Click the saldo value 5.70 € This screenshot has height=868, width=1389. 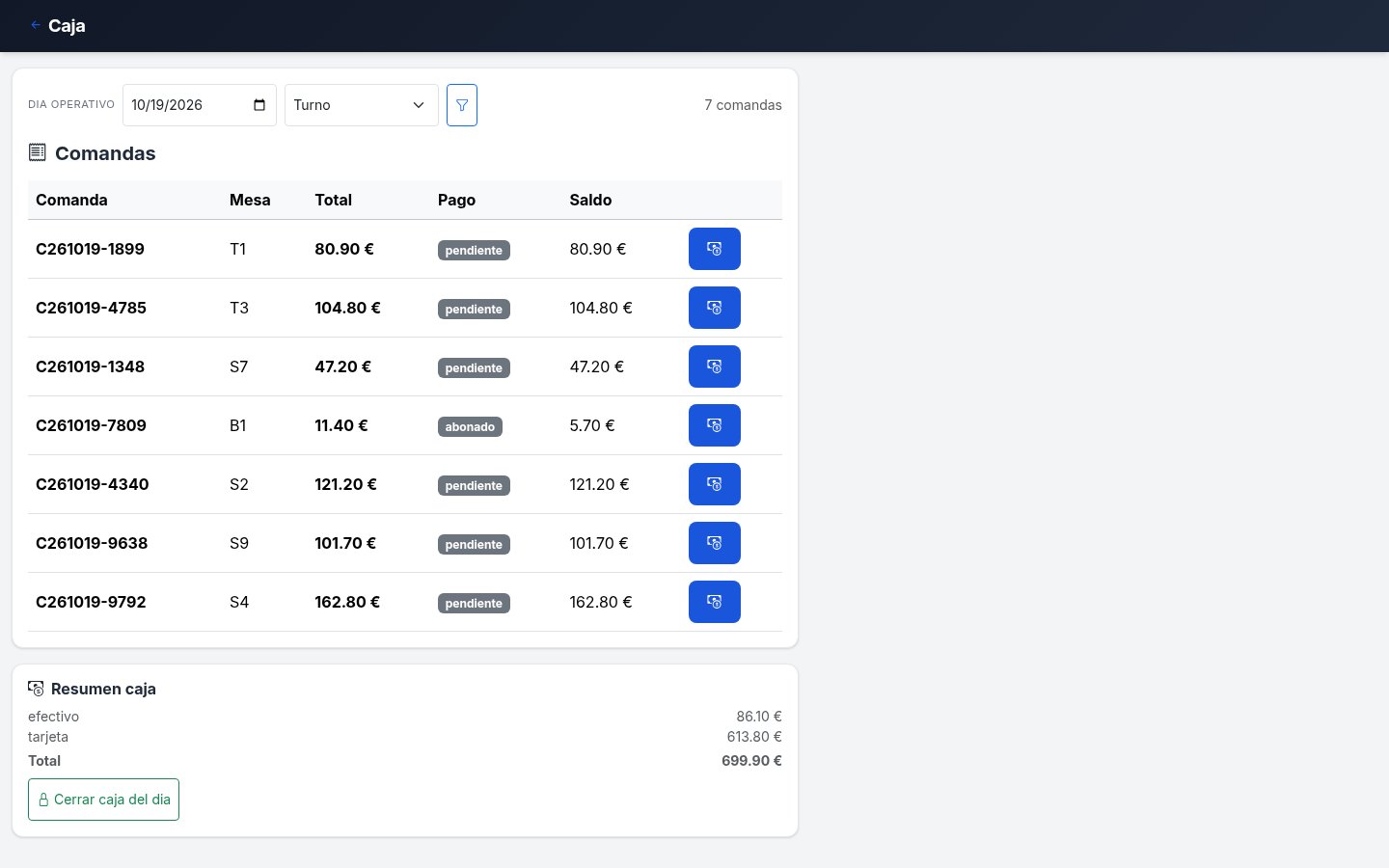pos(591,425)
